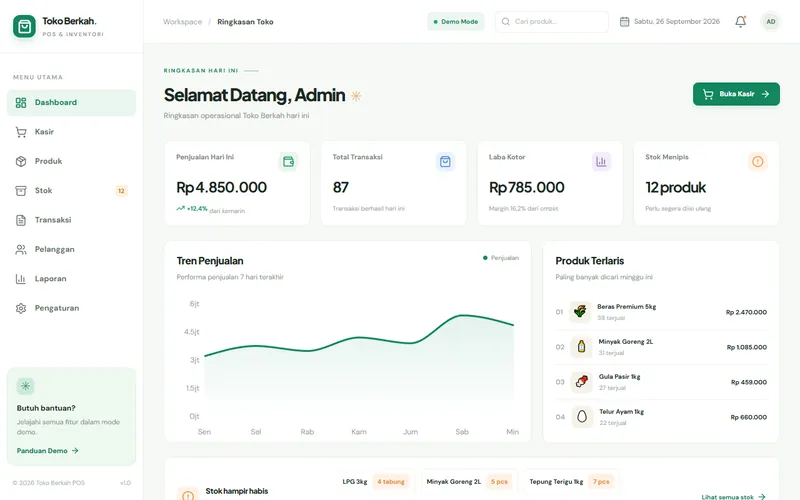Click the Penjualan chart legend dot
This screenshot has width=800, height=500.
click(485, 258)
